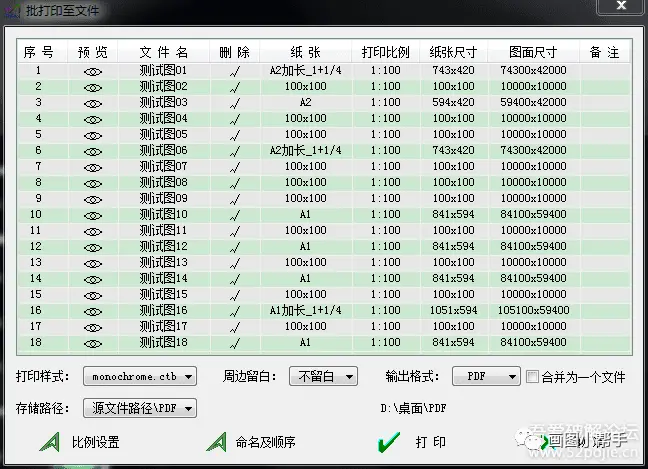
Task: Select the 测试图05 file name cell
Action: (164, 134)
